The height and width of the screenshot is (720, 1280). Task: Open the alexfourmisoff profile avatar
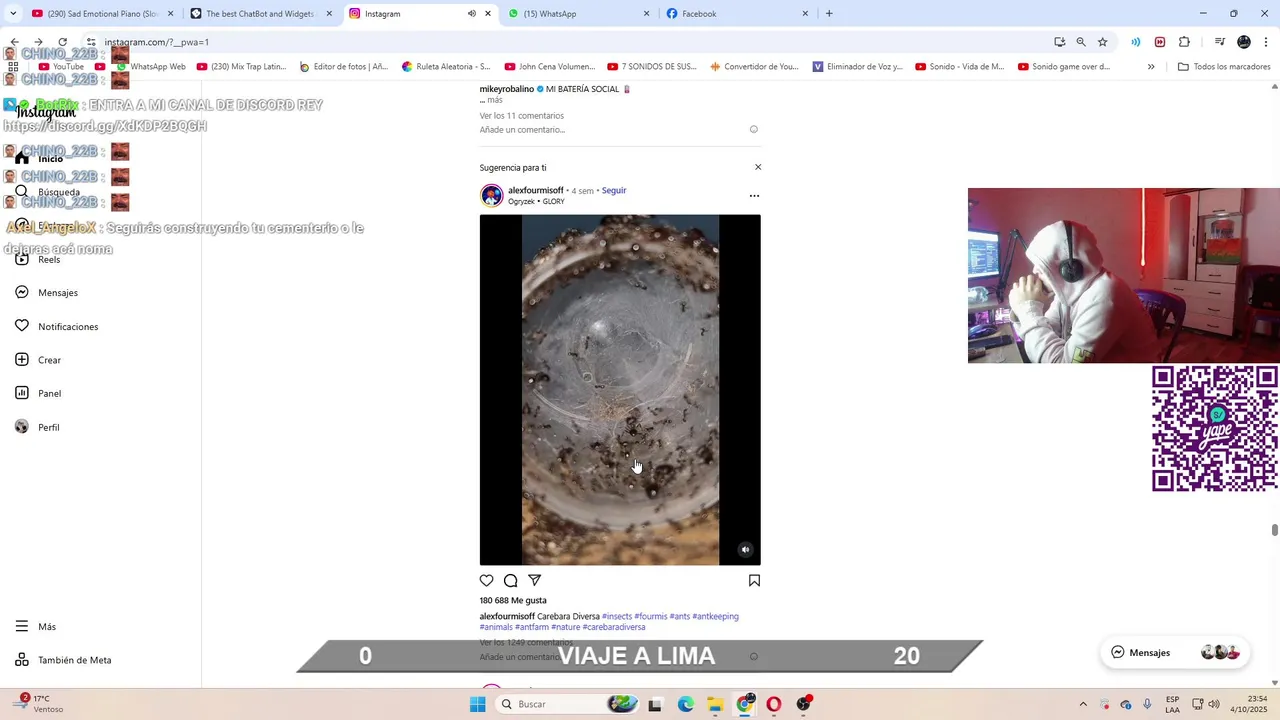pyautogui.click(x=491, y=195)
